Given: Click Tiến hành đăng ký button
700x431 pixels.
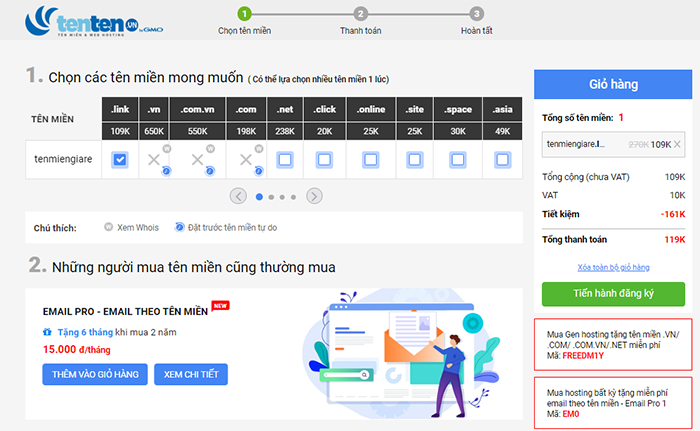Looking at the screenshot, I should [613, 293].
